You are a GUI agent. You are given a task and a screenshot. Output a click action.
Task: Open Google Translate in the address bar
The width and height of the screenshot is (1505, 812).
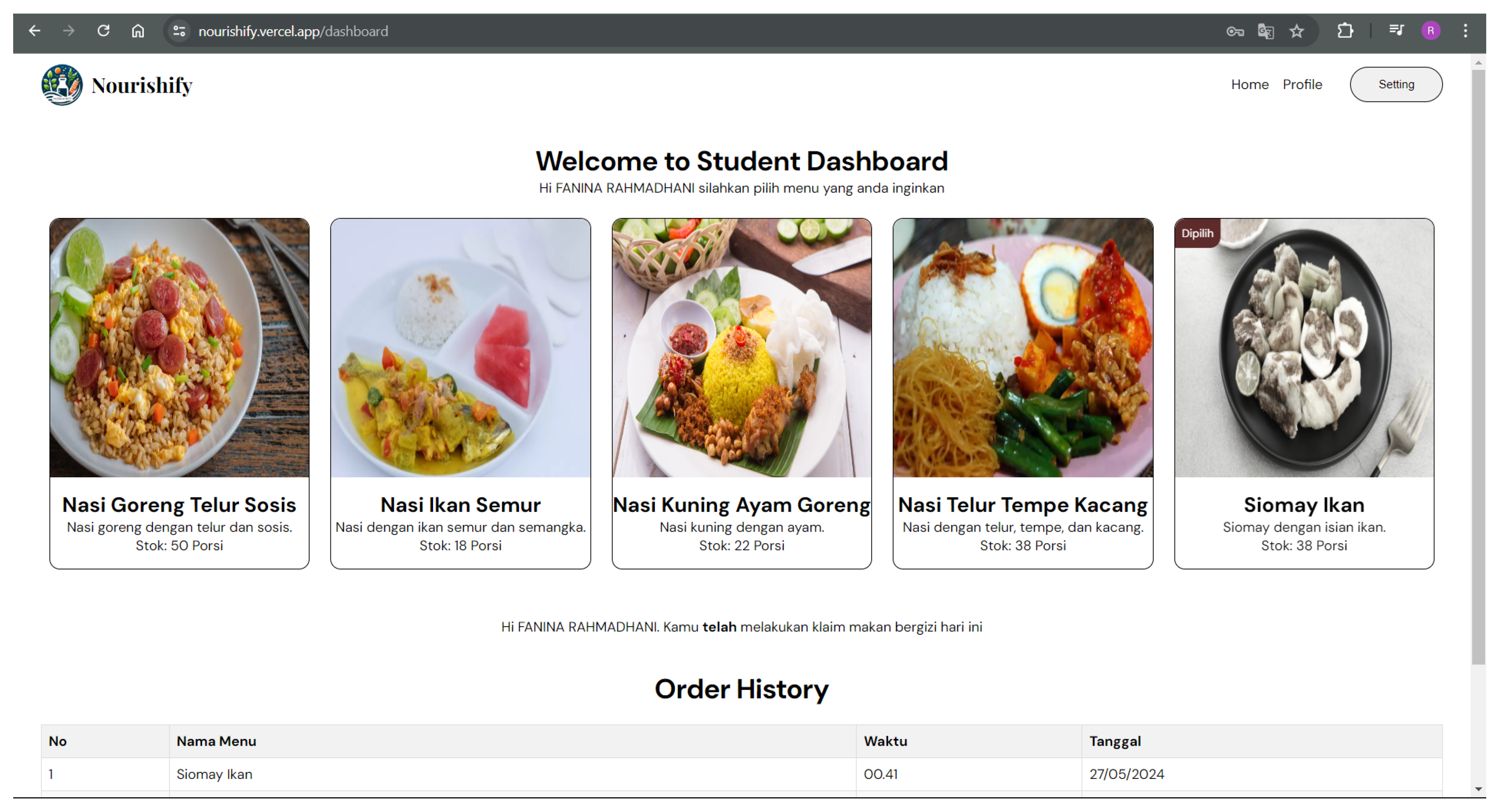point(1266,31)
